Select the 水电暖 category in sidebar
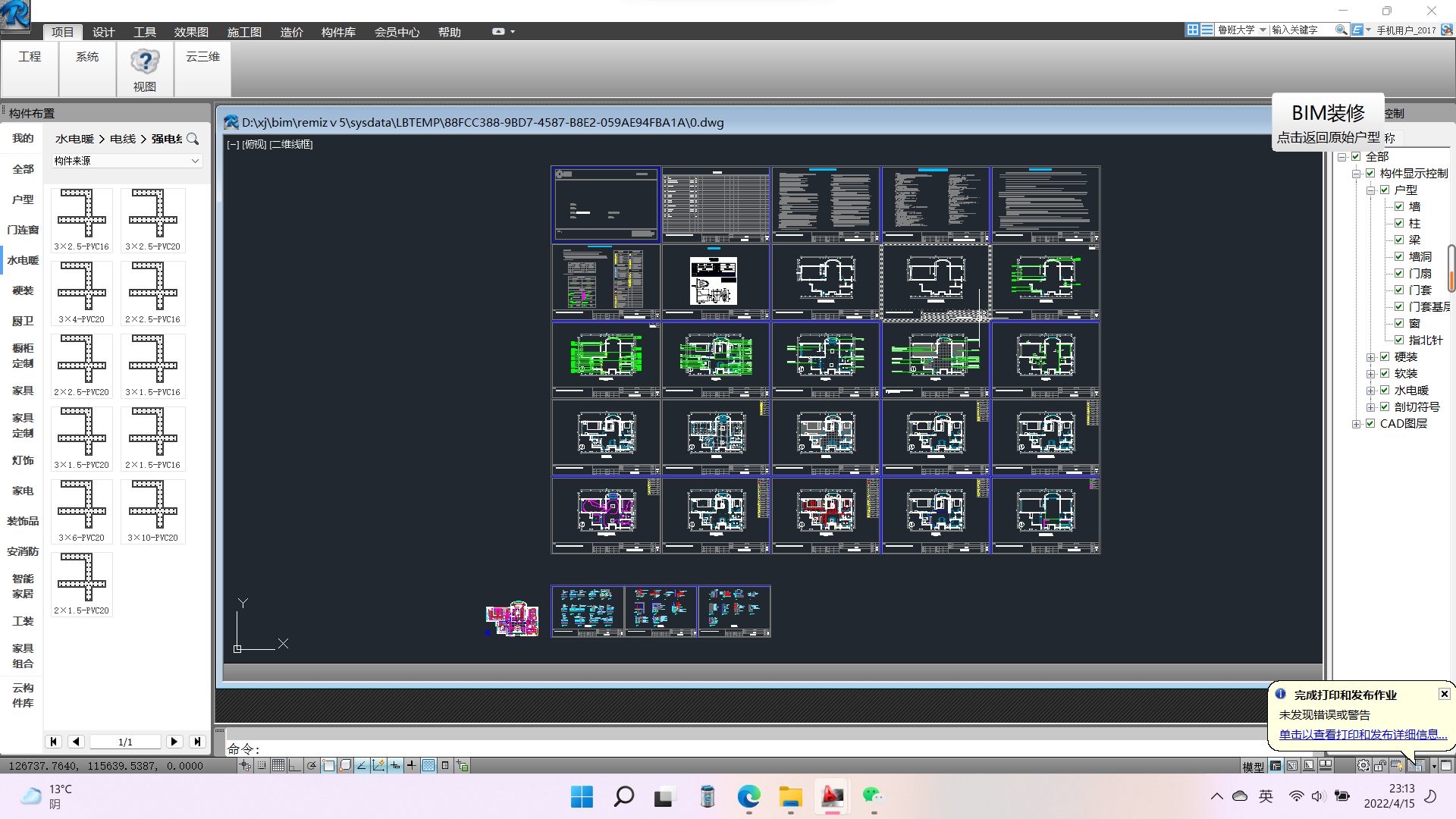Image resolution: width=1456 pixels, height=819 pixels. (23, 260)
